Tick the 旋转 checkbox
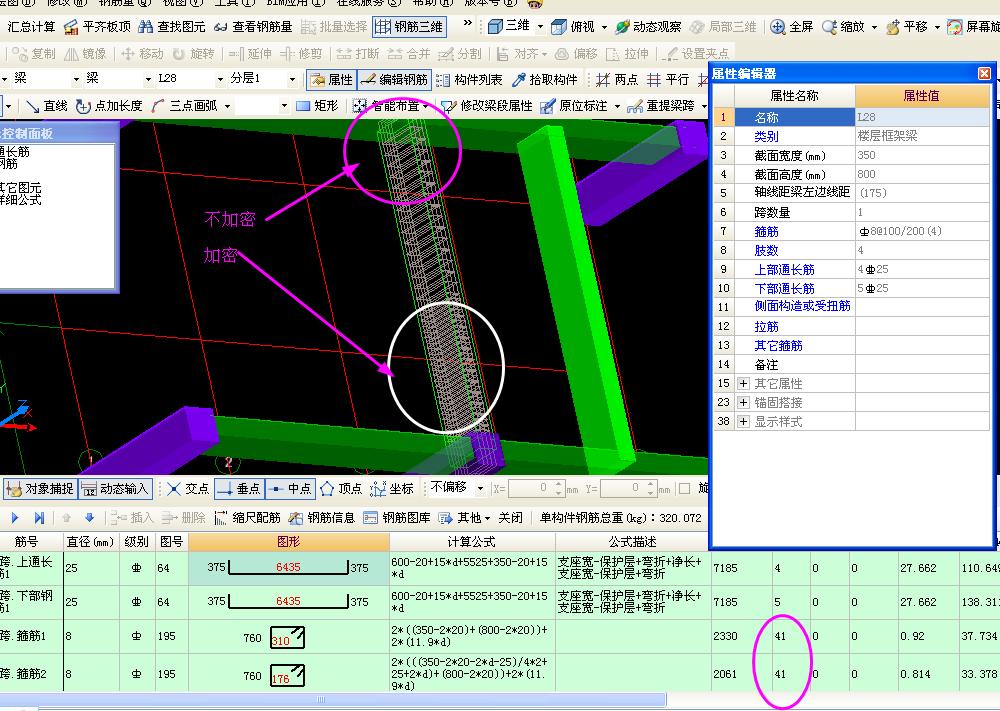Image resolution: width=1000 pixels, height=711 pixels. [684, 489]
